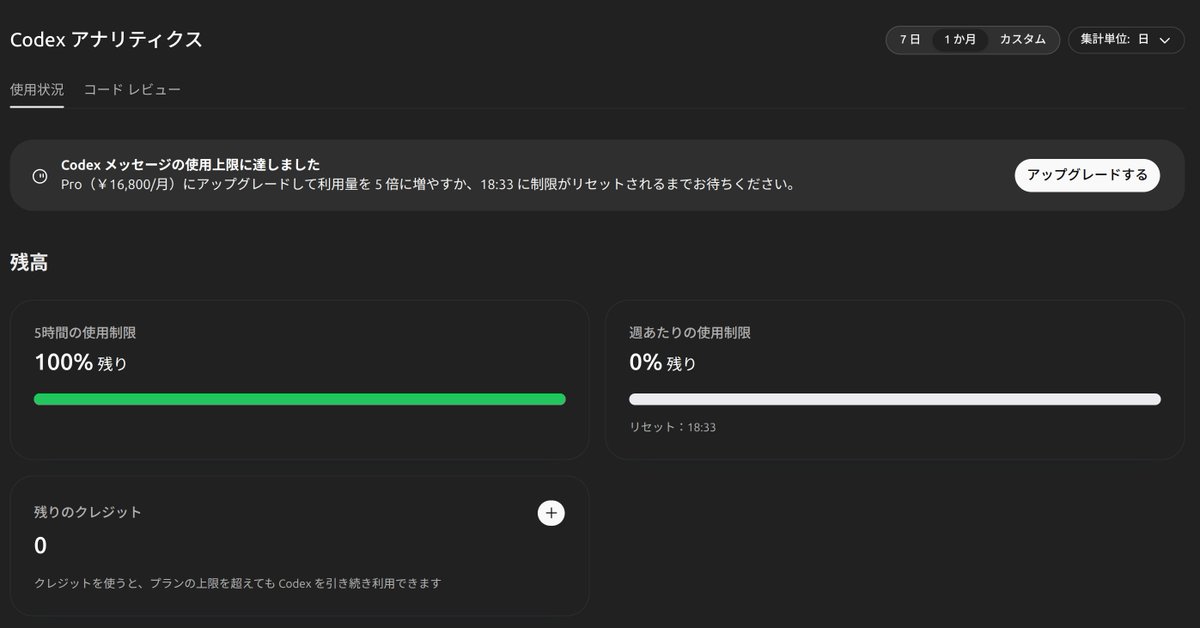Switch to the 使用状況 tab

tap(37, 90)
